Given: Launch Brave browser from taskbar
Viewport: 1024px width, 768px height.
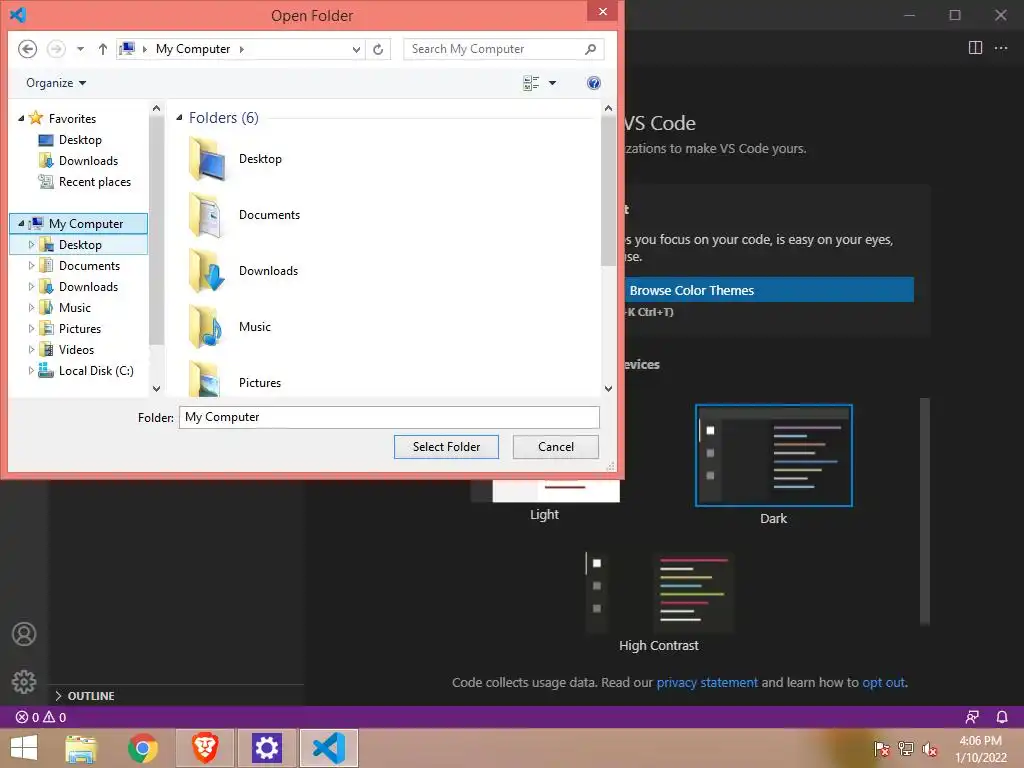Looking at the screenshot, I should [x=205, y=748].
